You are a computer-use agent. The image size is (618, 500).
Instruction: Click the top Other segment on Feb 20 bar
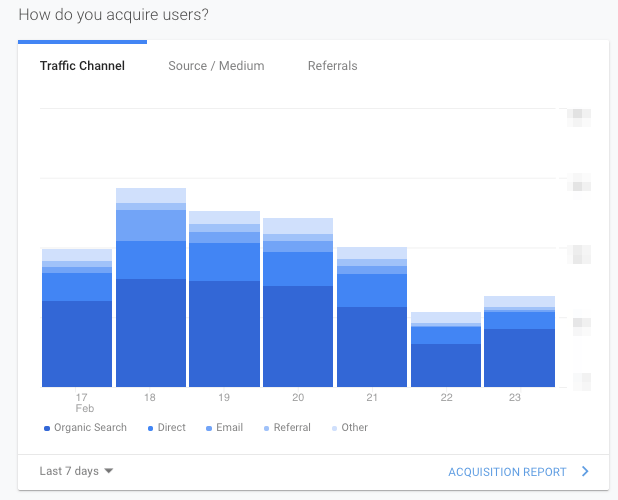pos(298,226)
